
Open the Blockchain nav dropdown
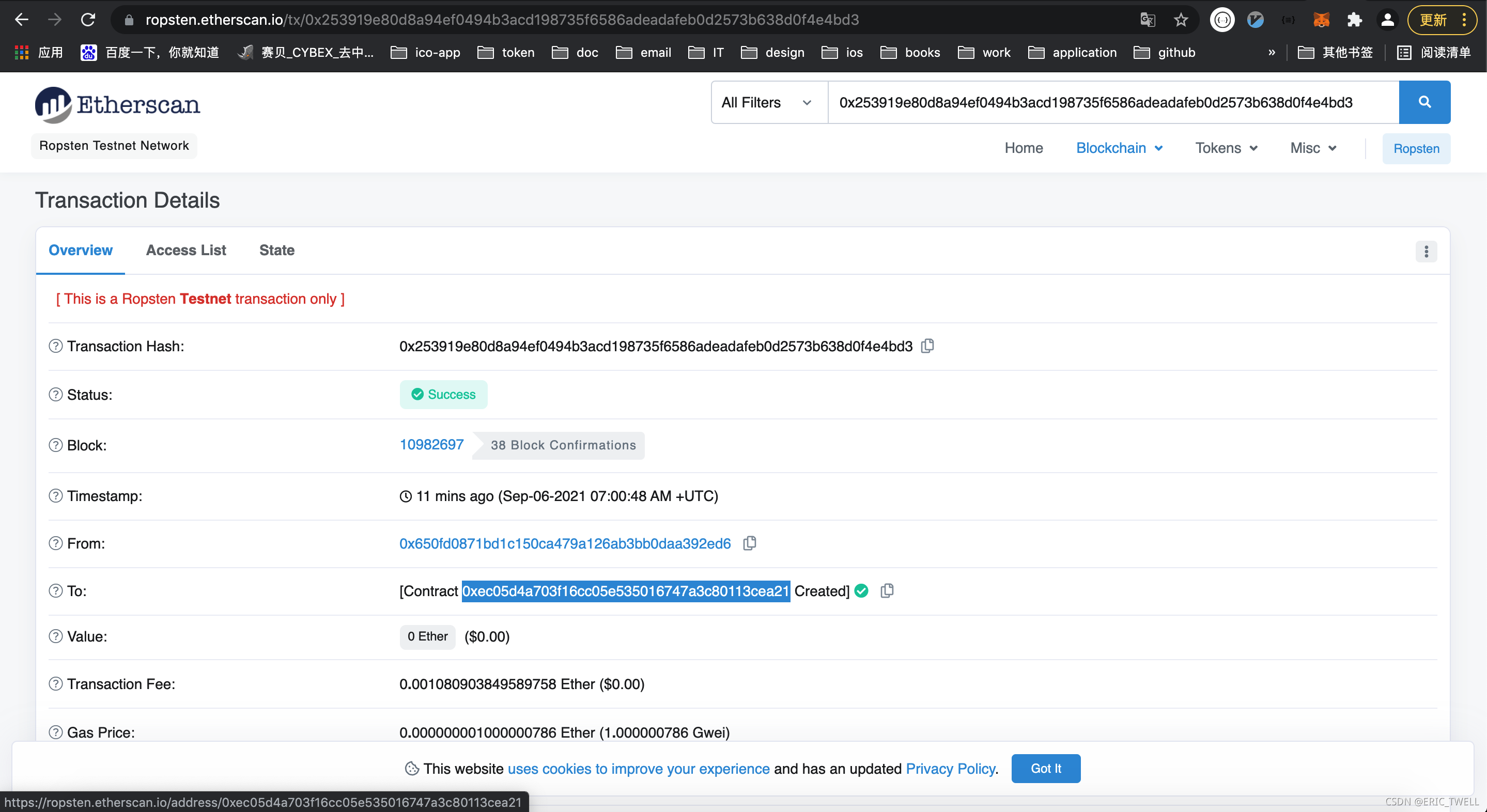click(x=1119, y=148)
